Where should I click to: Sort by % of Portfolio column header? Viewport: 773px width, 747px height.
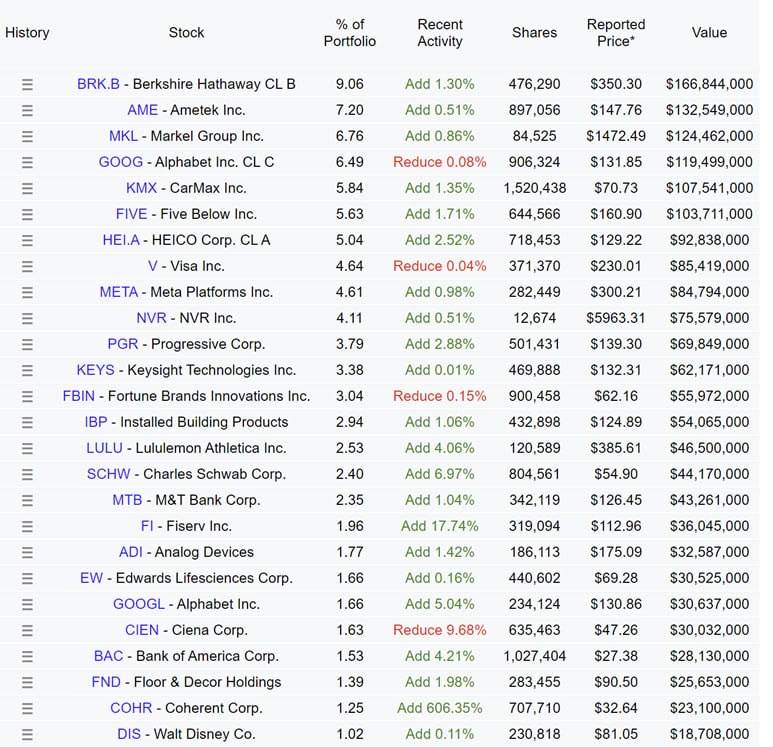tap(350, 33)
